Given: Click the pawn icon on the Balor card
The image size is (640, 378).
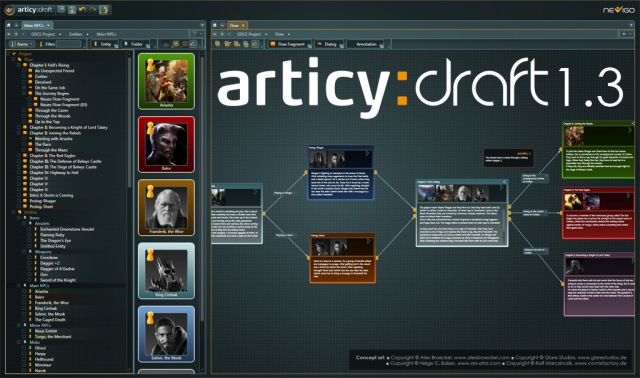Looking at the screenshot, I should click(x=150, y=128).
